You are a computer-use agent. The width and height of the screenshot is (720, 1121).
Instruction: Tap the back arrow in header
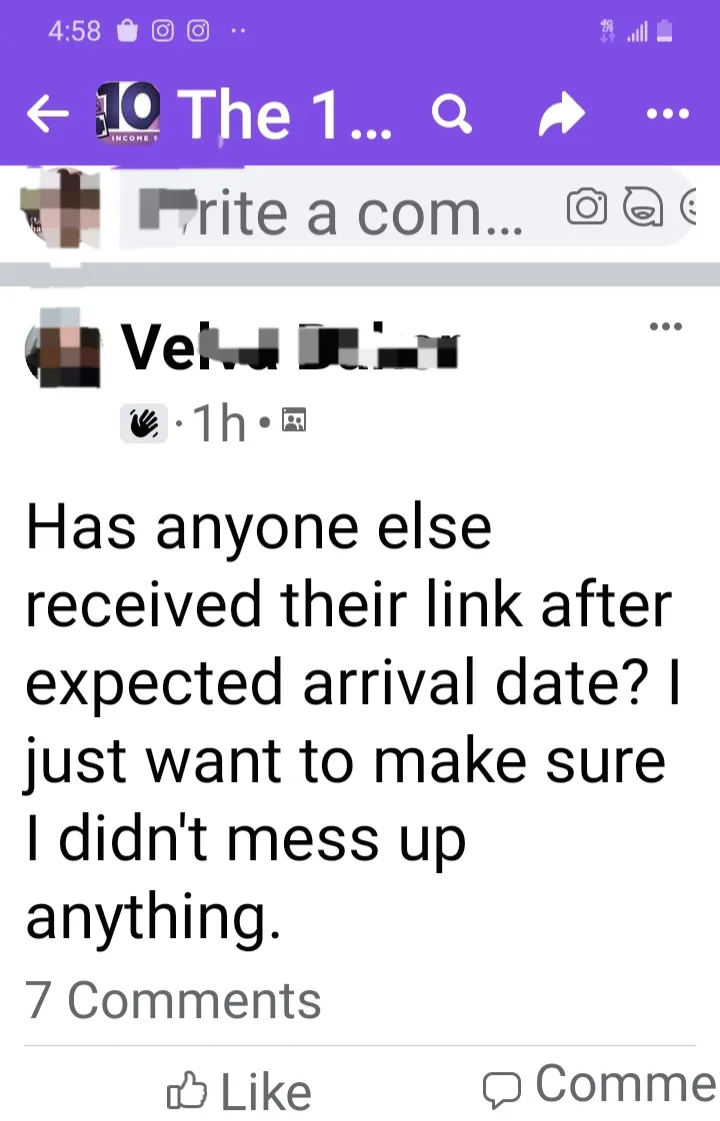48,114
